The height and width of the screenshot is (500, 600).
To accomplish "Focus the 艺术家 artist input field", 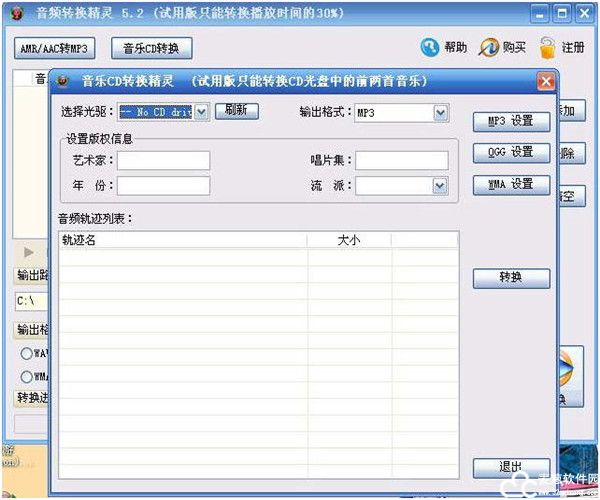I will pyautogui.click(x=163, y=160).
